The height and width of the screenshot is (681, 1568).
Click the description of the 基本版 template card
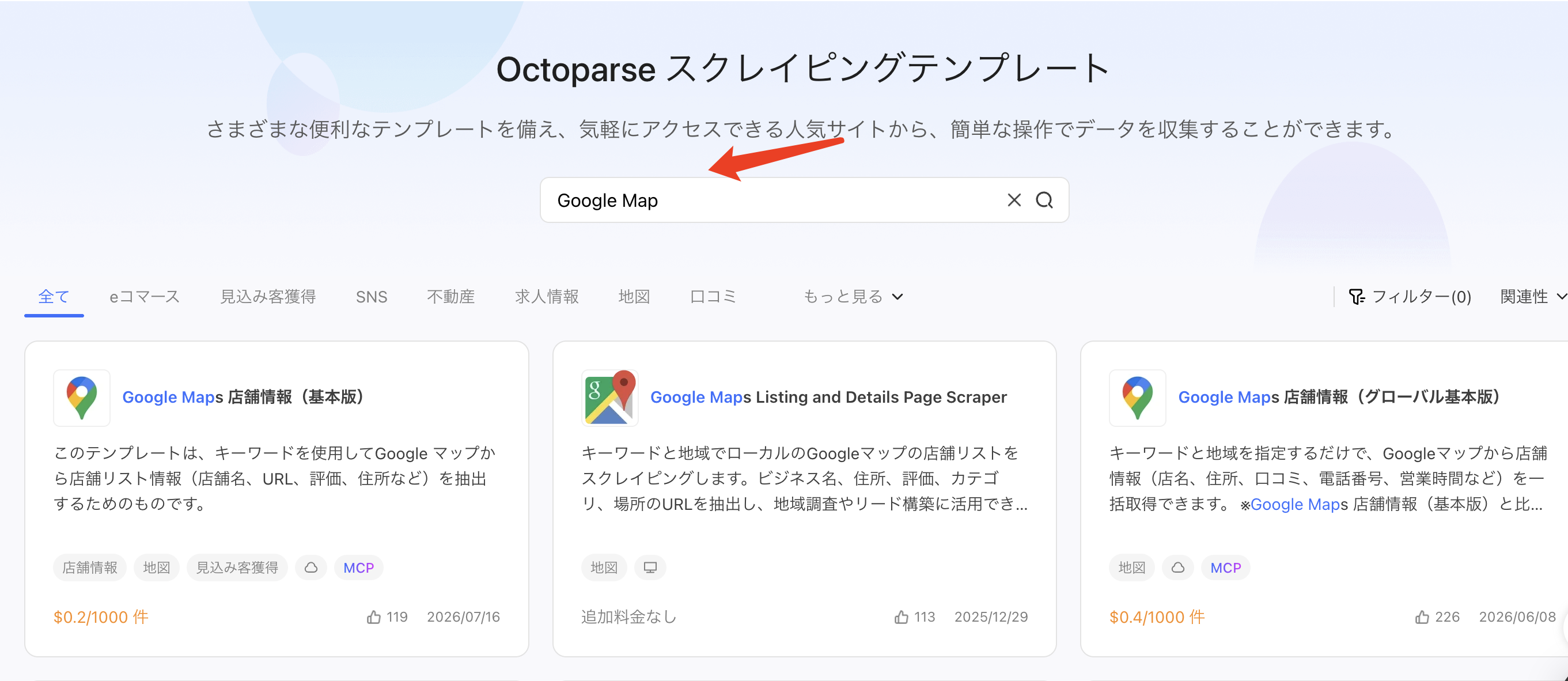tap(275, 478)
